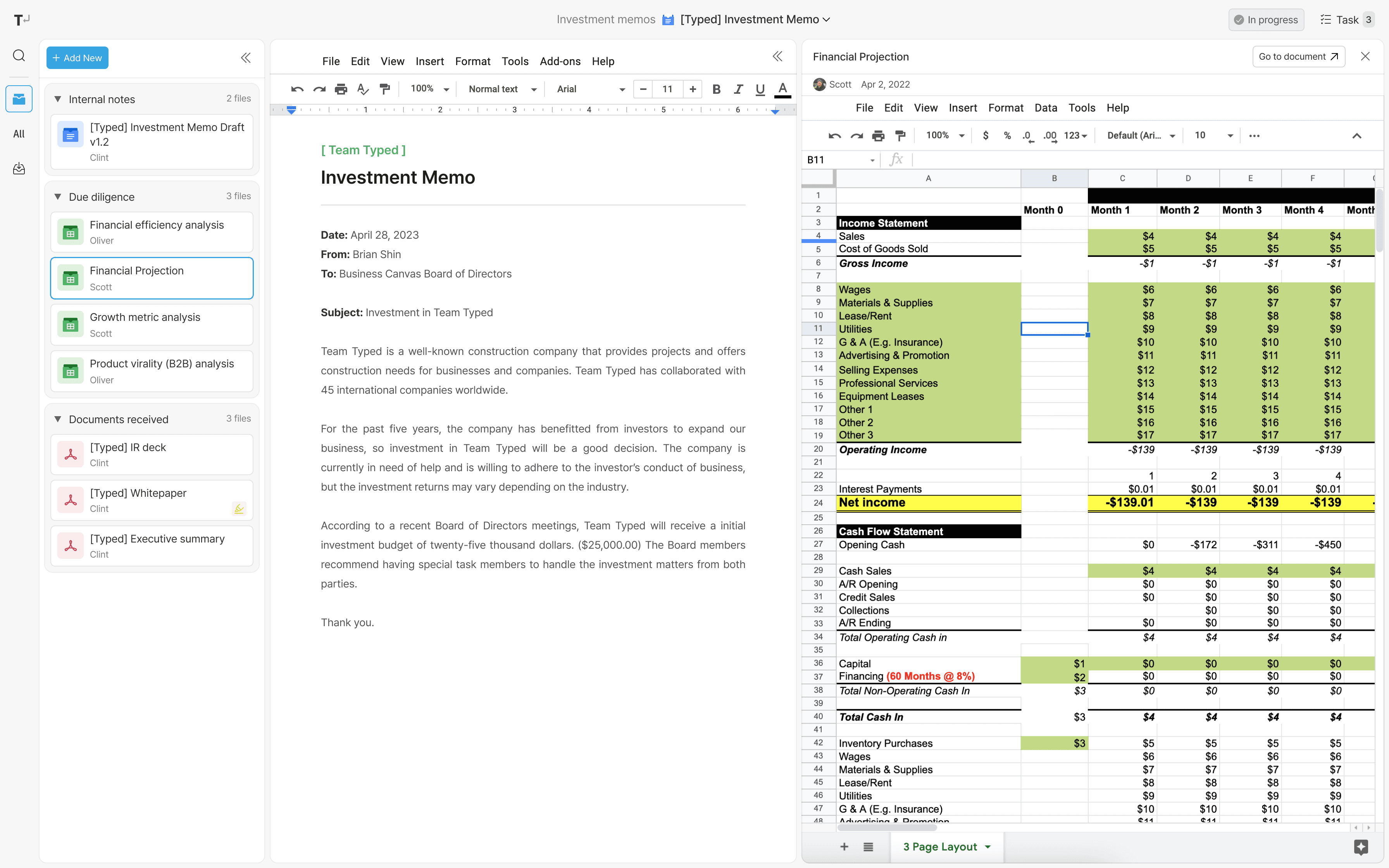Open Financial efficiency analysis file
Image resolution: width=1389 pixels, height=868 pixels.
(152, 232)
